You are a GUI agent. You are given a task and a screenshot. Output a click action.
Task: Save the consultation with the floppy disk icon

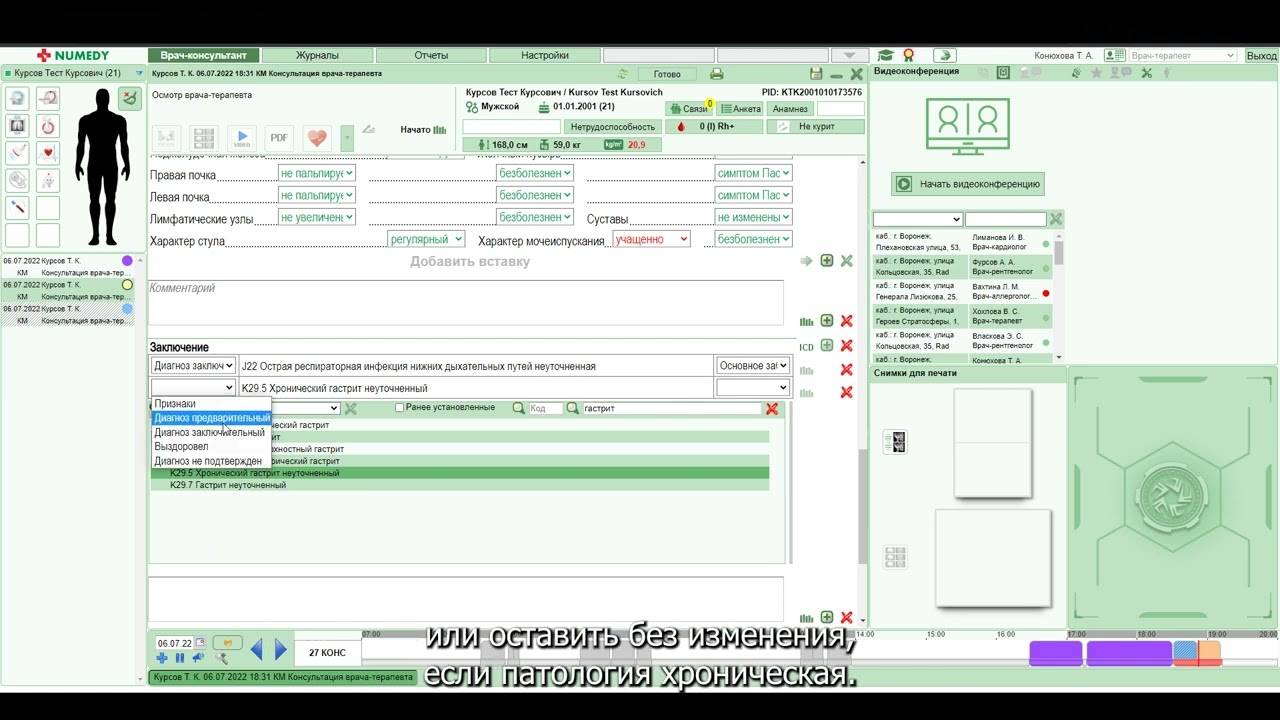point(816,74)
